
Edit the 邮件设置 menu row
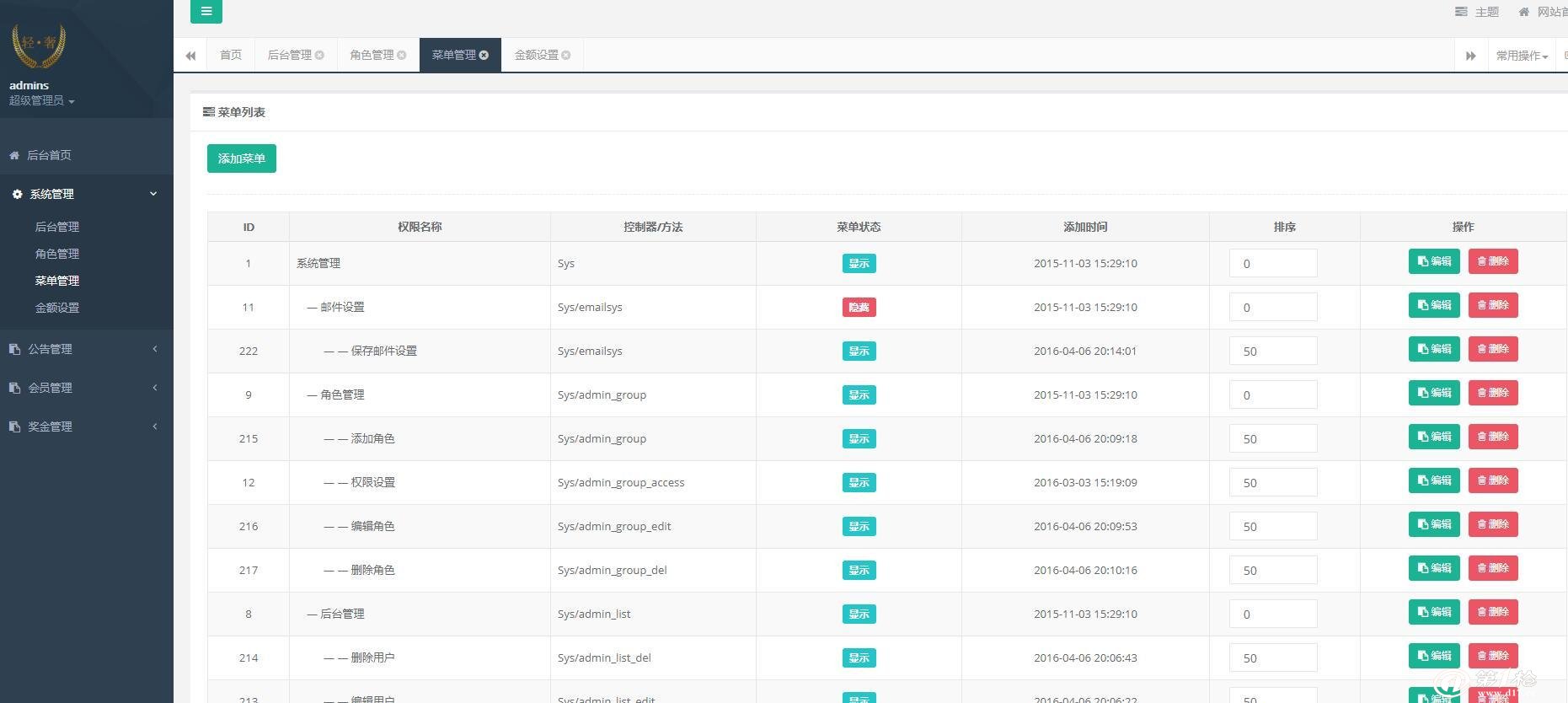pos(1434,305)
